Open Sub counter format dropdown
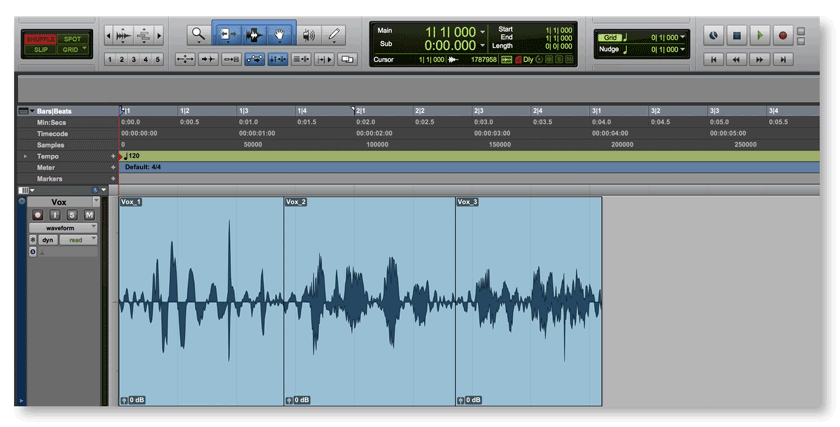Viewport: 840px width, 427px height. pos(483,46)
